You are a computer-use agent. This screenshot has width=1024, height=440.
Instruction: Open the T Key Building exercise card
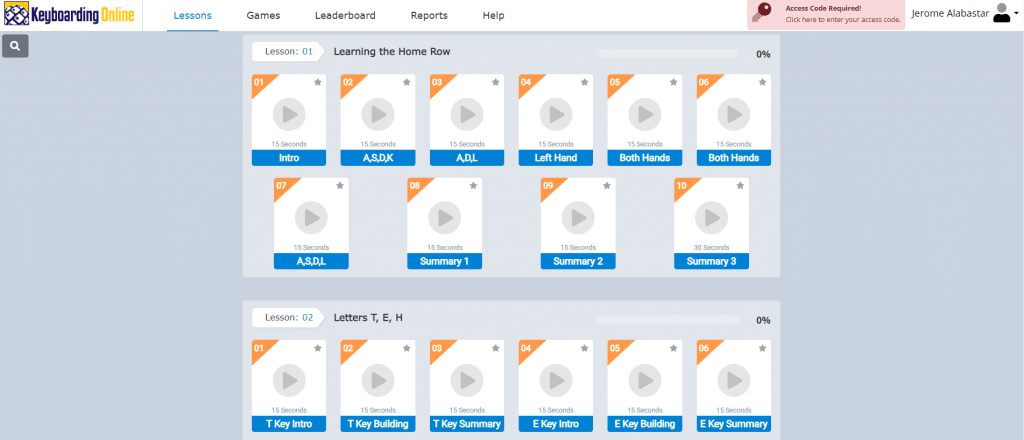tap(378, 386)
